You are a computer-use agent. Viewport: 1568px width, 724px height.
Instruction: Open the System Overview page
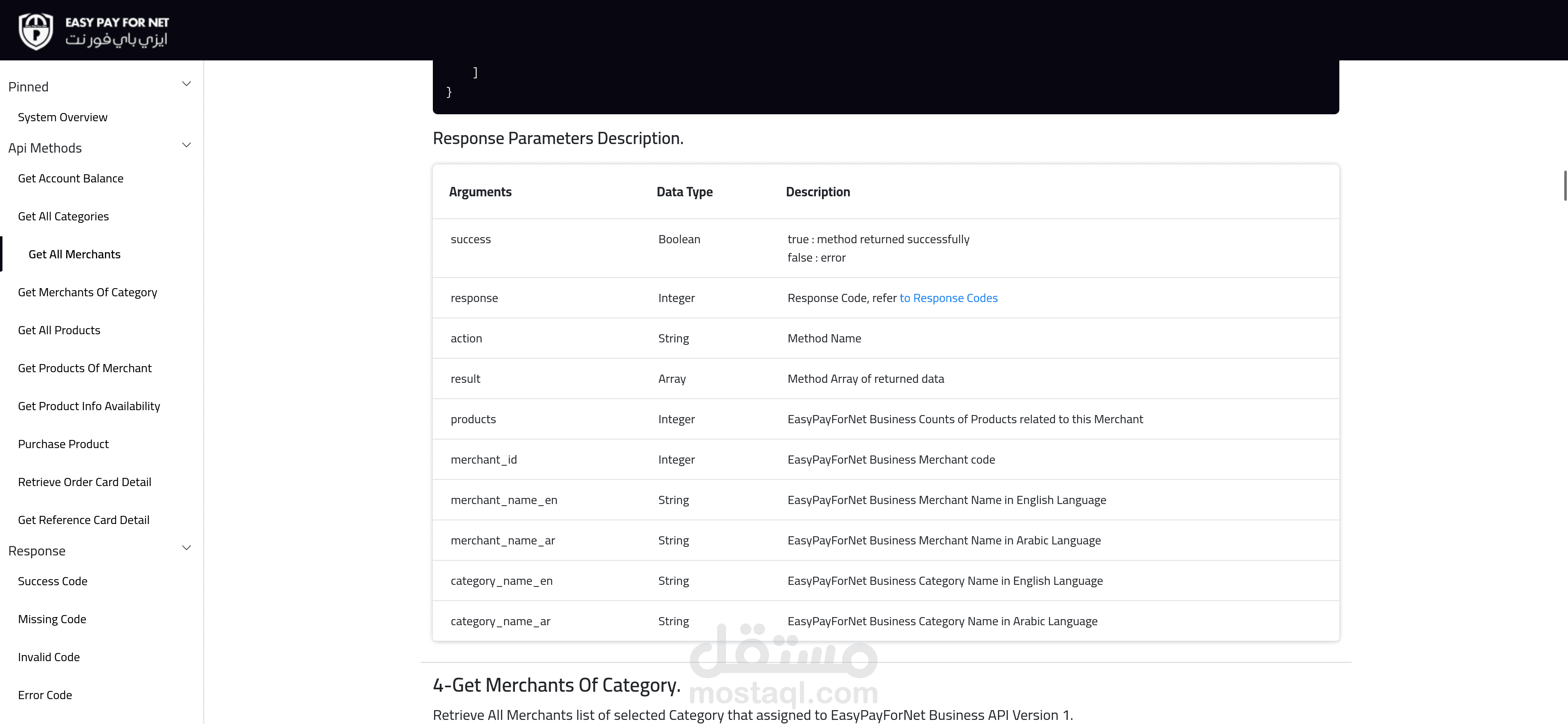63,118
